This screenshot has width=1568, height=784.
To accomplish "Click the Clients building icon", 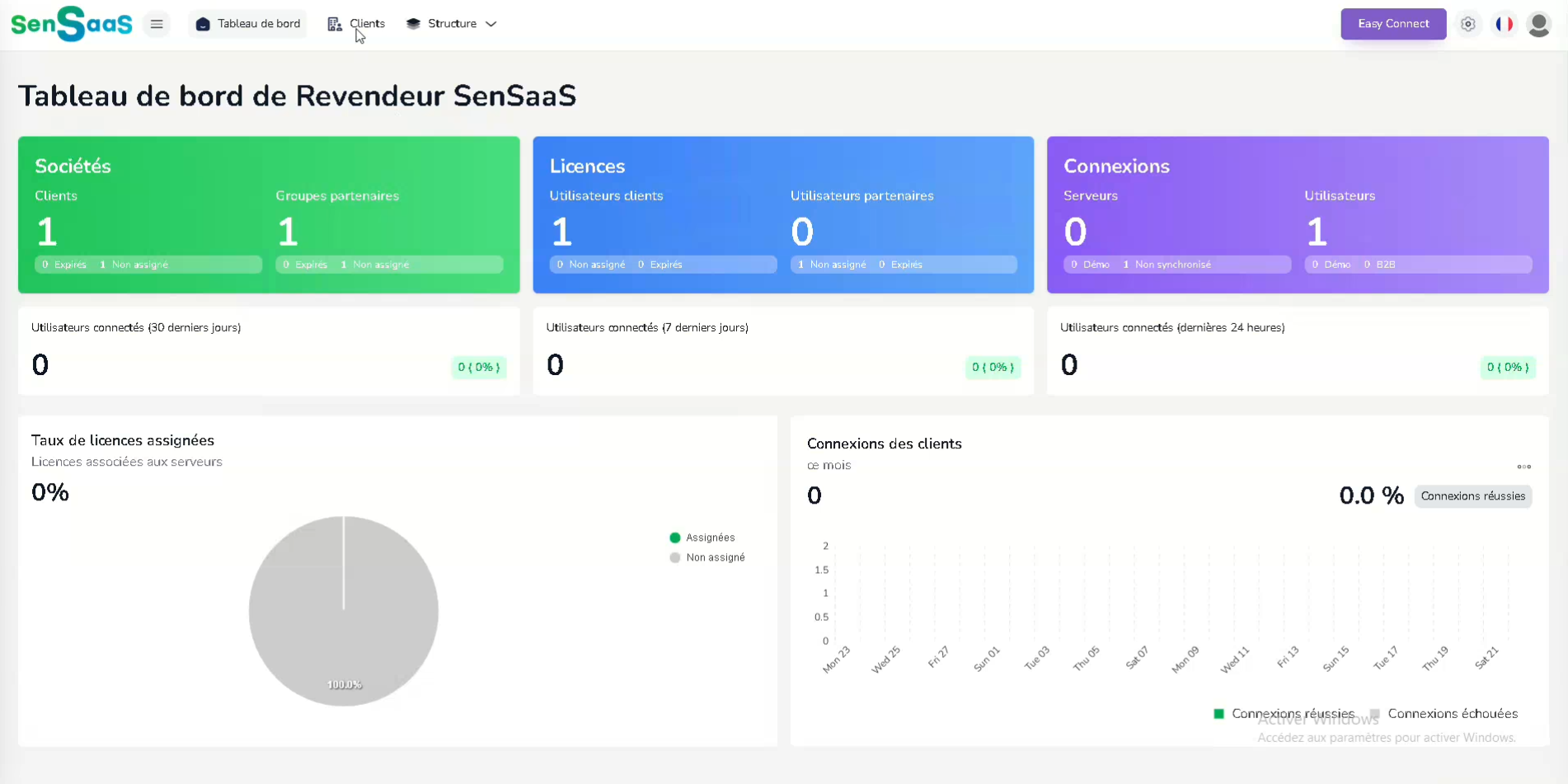I will (335, 24).
